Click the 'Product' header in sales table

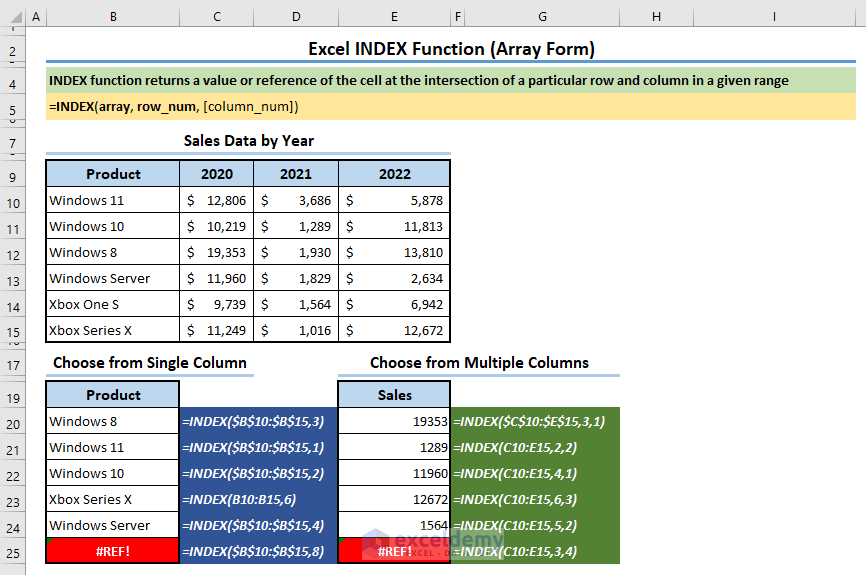pos(113,174)
